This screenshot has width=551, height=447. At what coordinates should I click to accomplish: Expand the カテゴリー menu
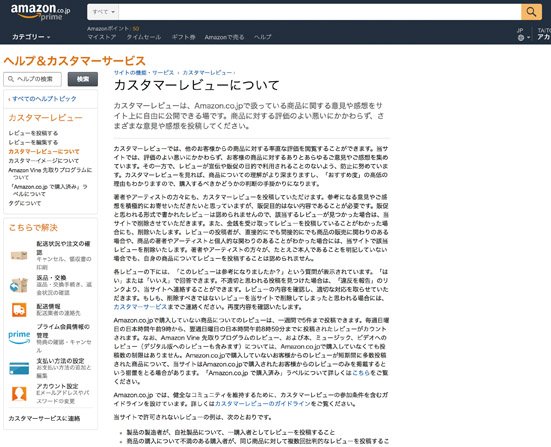point(31,37)
